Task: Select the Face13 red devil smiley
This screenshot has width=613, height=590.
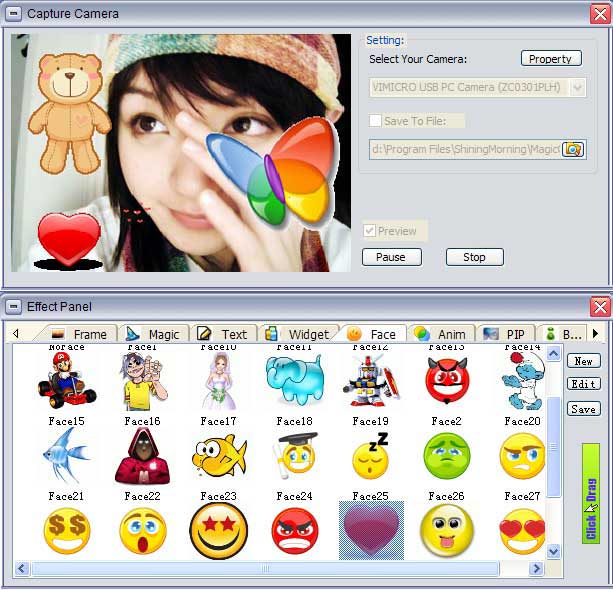Action: point(447,380)
